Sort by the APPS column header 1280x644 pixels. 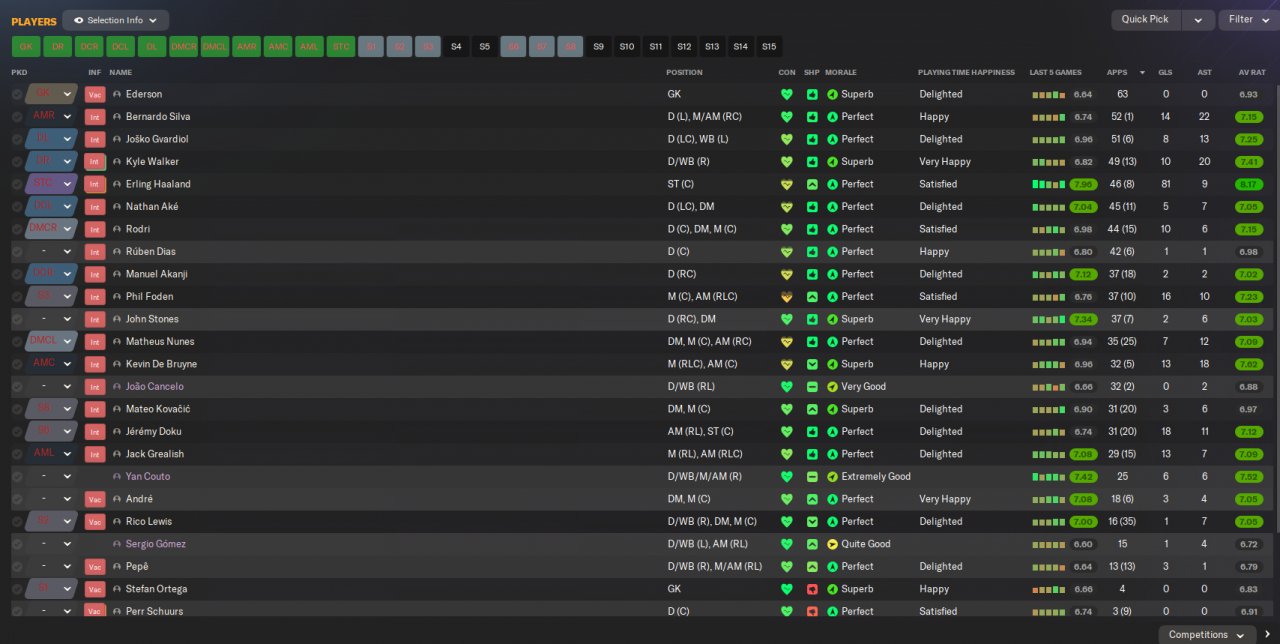click(x=1117, y=73)
